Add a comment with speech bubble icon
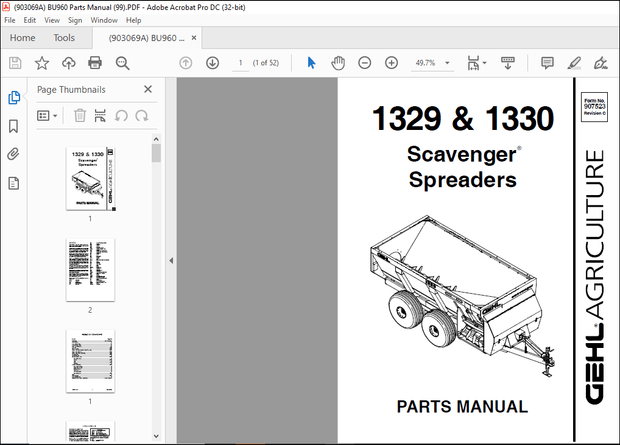 [547, 63]
